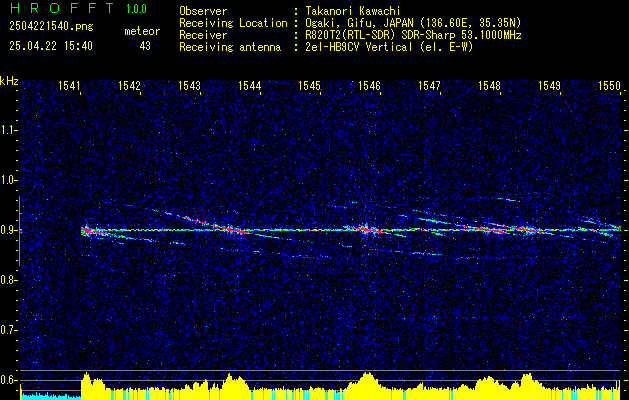The width and height of the screenshot is (629, 400).
Task: Click the 0.9 kHz frequency axis label
Action: click(x=8, y=230)
